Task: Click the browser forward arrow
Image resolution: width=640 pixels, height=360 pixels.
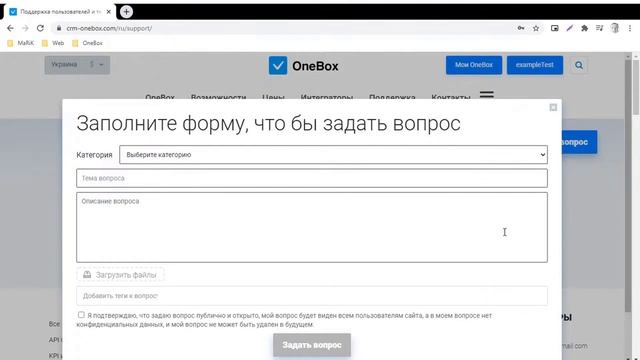Action: [25, 28]
